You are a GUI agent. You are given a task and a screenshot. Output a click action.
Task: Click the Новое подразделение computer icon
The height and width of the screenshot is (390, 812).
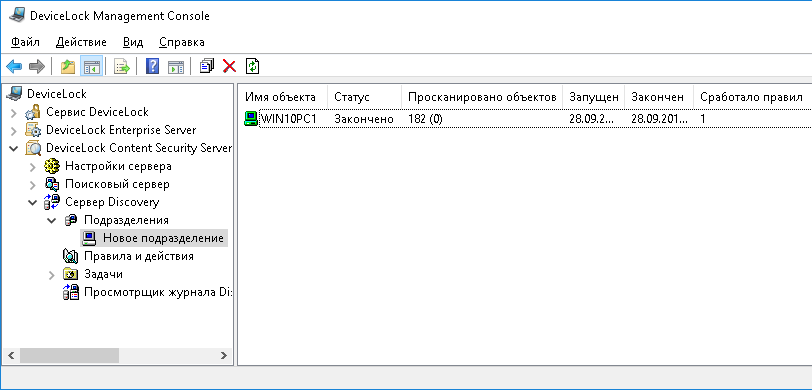pos(90,238)
